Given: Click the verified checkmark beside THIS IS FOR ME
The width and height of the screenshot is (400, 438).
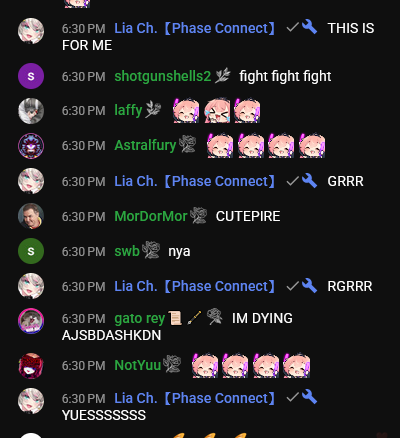Looking at the screenshot, I should click(293, 28).
